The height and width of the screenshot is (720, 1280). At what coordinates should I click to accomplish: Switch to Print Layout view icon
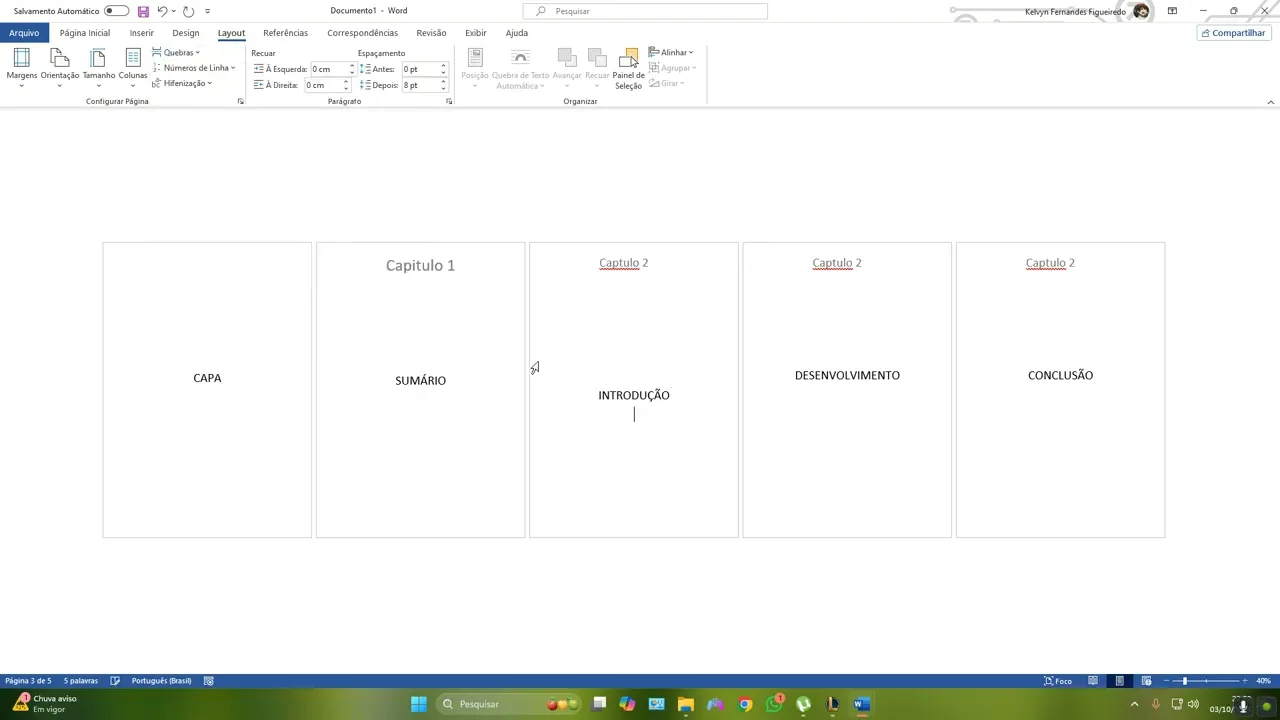click(x=1119, y=681)
